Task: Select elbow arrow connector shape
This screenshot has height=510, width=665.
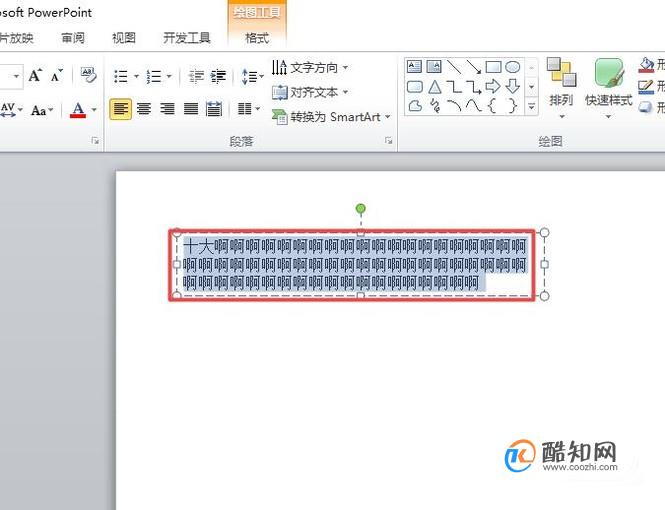Action: [474, 87]
